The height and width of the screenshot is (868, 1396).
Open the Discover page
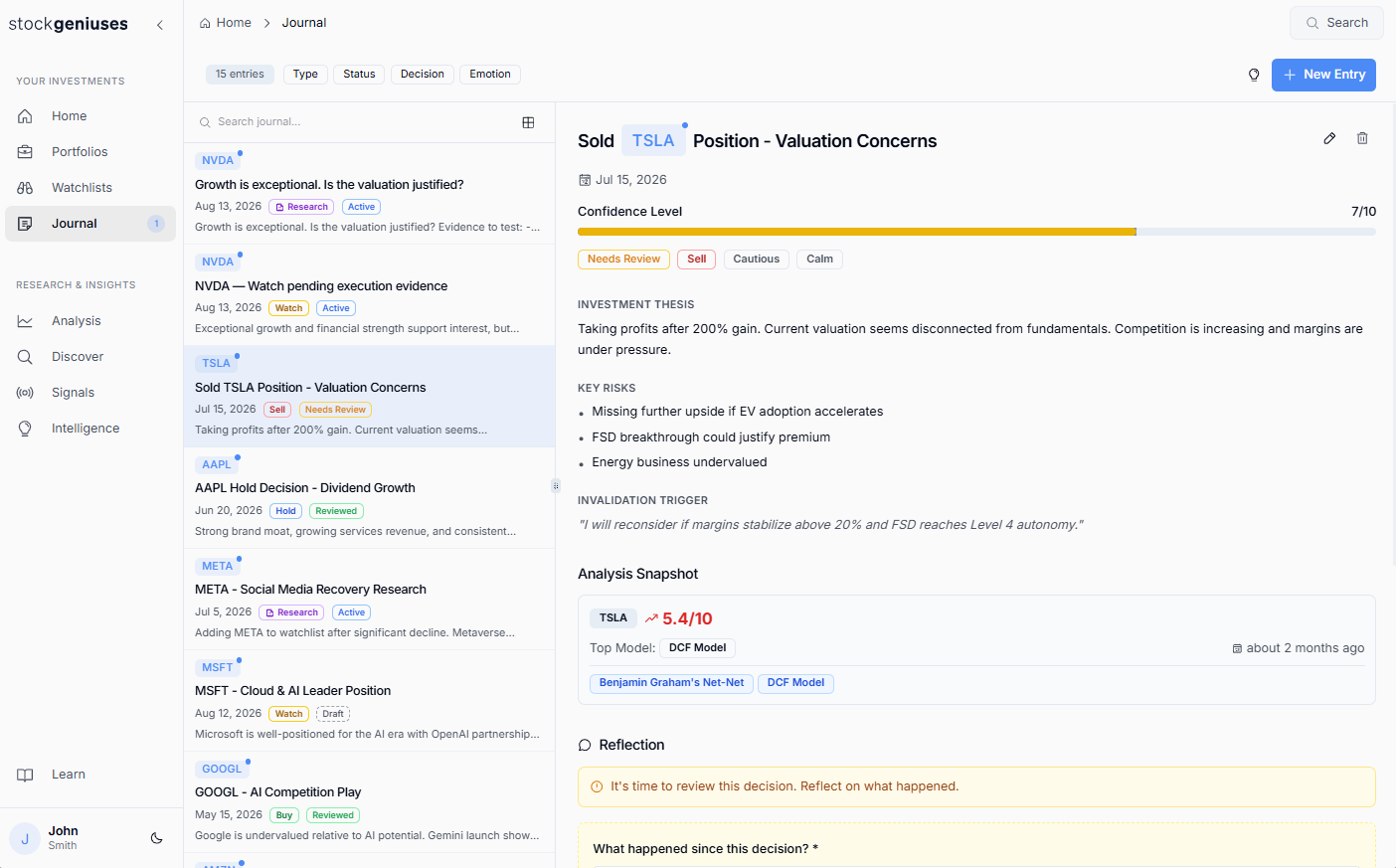90,357
